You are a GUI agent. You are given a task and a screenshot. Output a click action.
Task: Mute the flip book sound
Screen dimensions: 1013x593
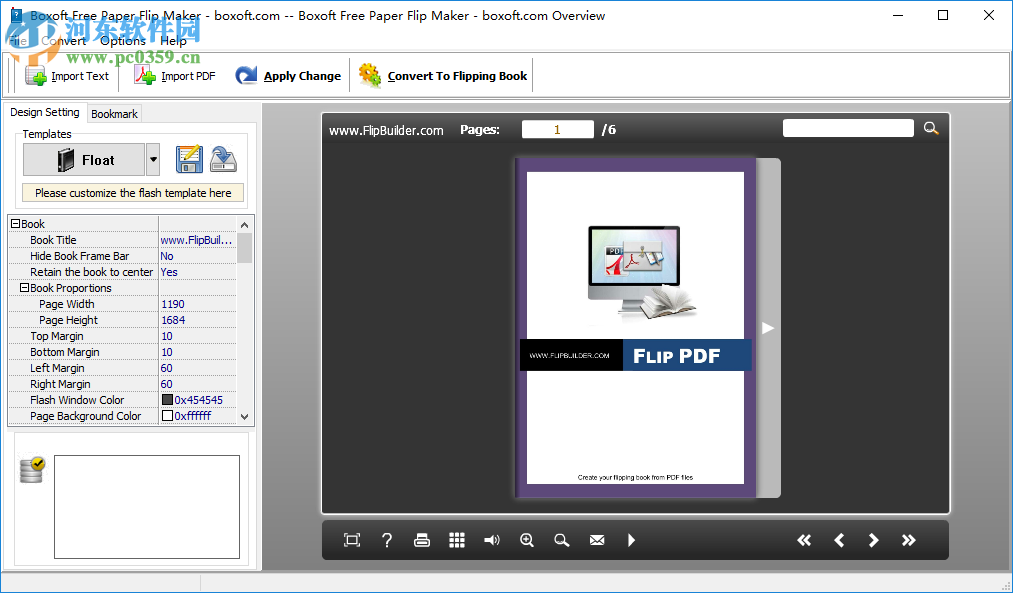pyautogui.click(x=491, y=540)
